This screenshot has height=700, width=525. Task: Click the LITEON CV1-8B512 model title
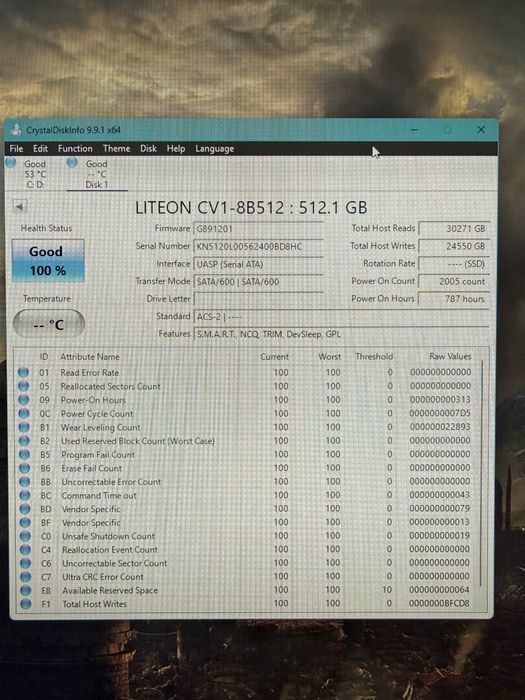pyautogui.click(x=251, y=208)
